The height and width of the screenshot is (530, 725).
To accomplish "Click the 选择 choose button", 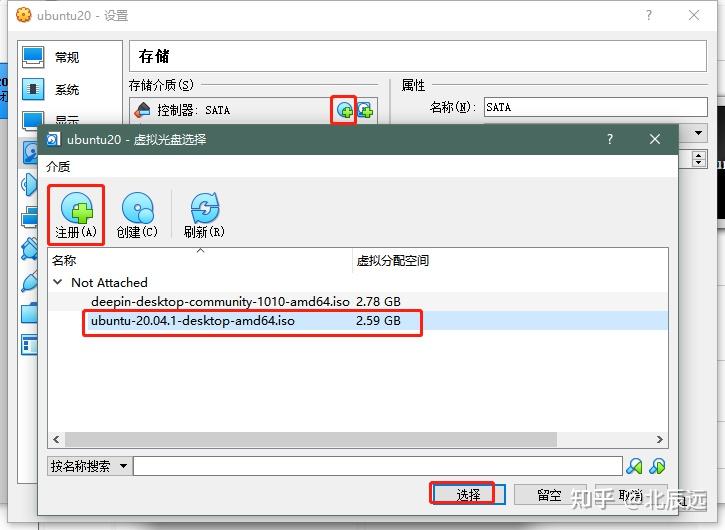I will click(468, 495).
